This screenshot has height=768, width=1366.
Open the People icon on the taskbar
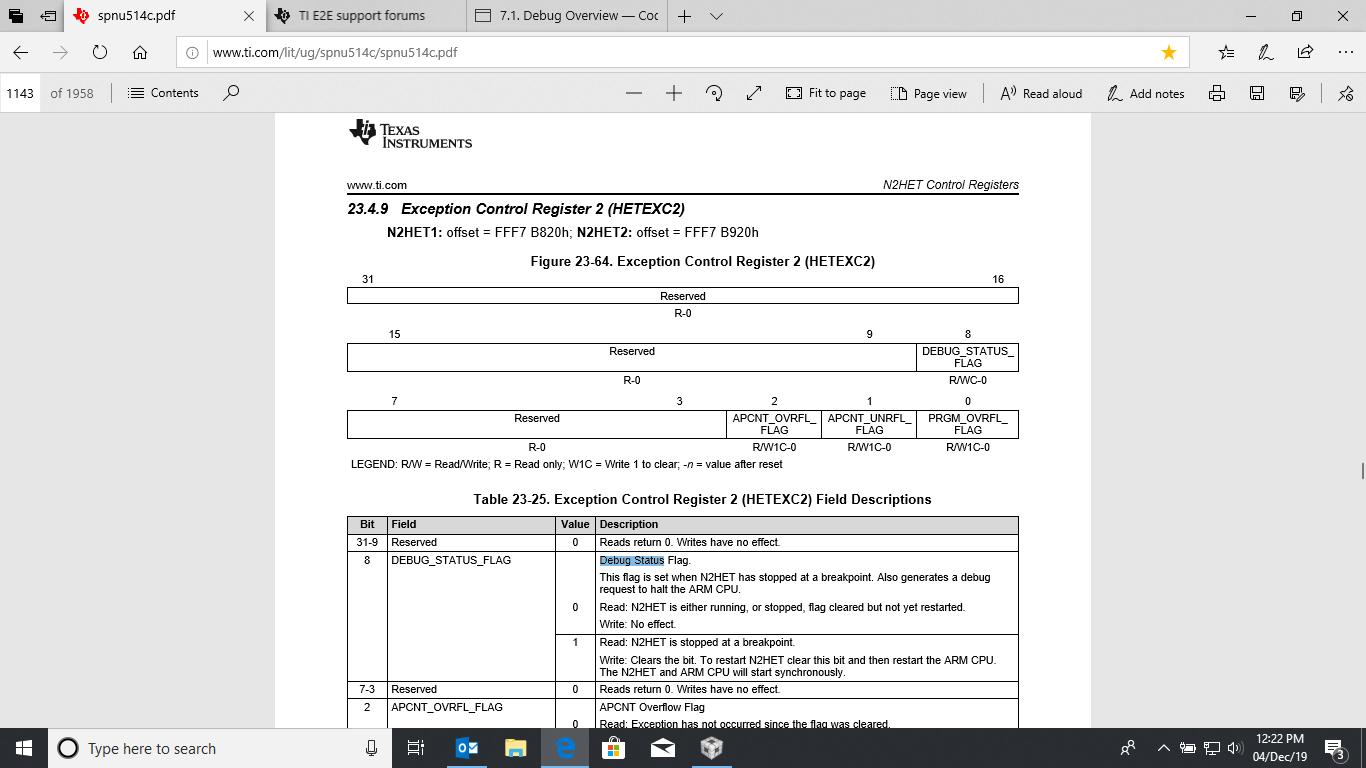(x=1128, y=748)
